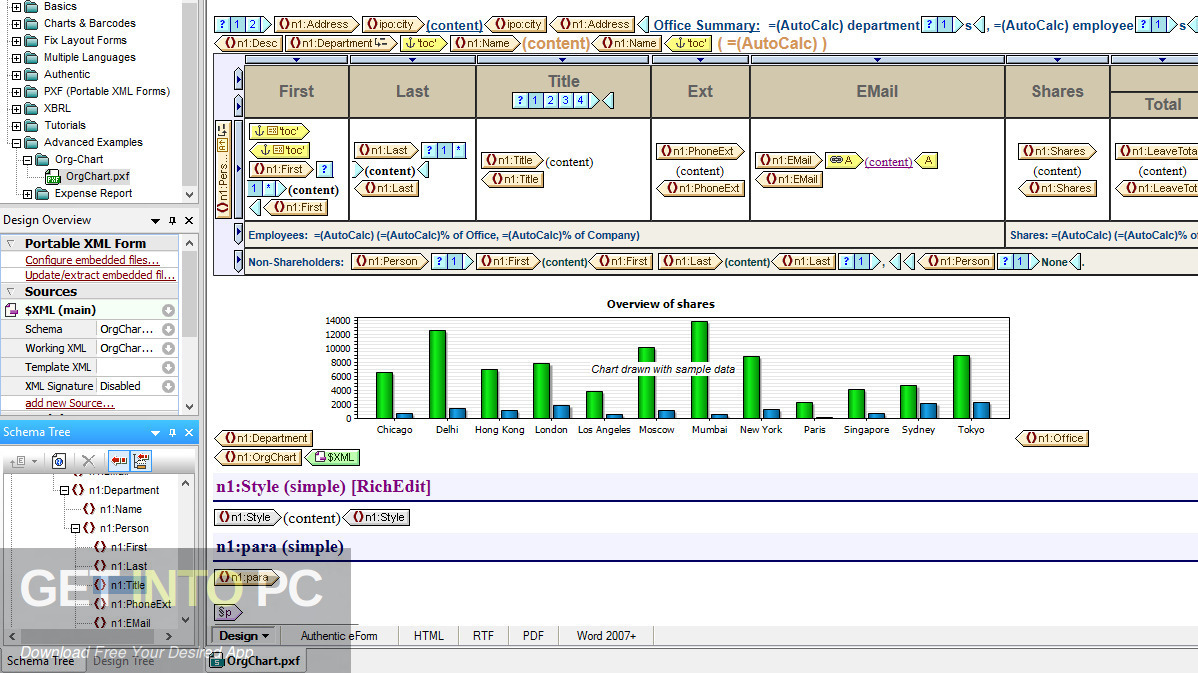
Task: Switch to Authentic eForm tab
Action: tap(338, 636)
